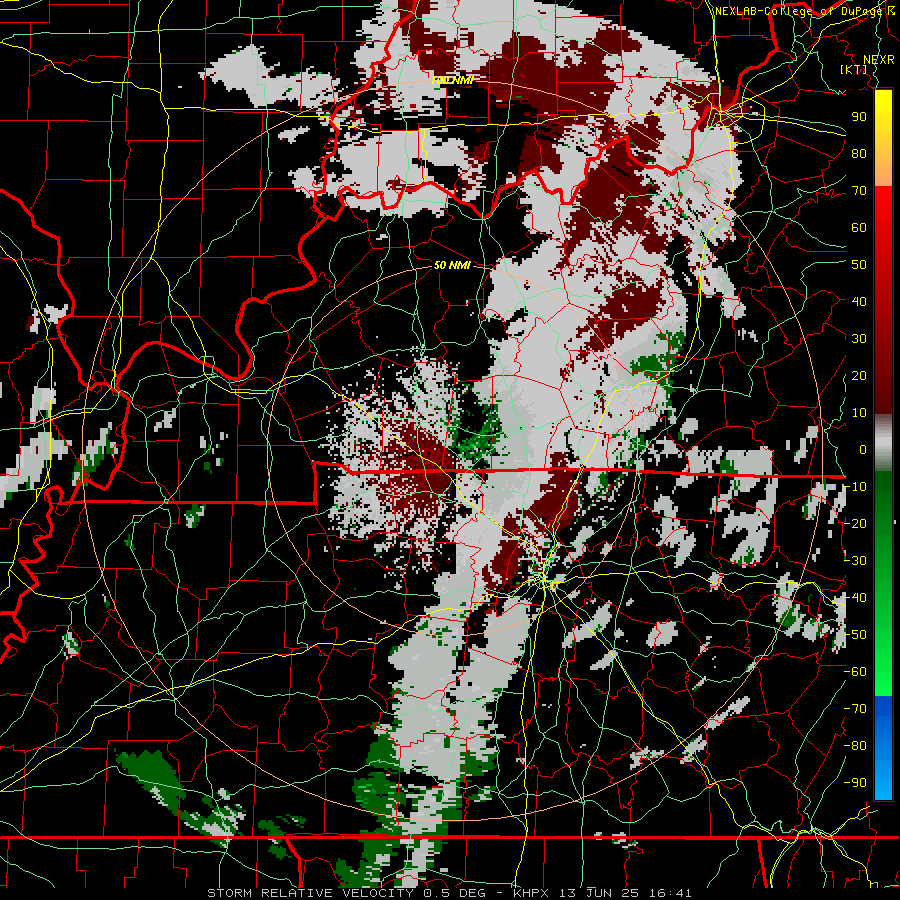The width and height of the screenshot is (900, 900).
Task: Click the -80 value on the legend
Action: 855,746
